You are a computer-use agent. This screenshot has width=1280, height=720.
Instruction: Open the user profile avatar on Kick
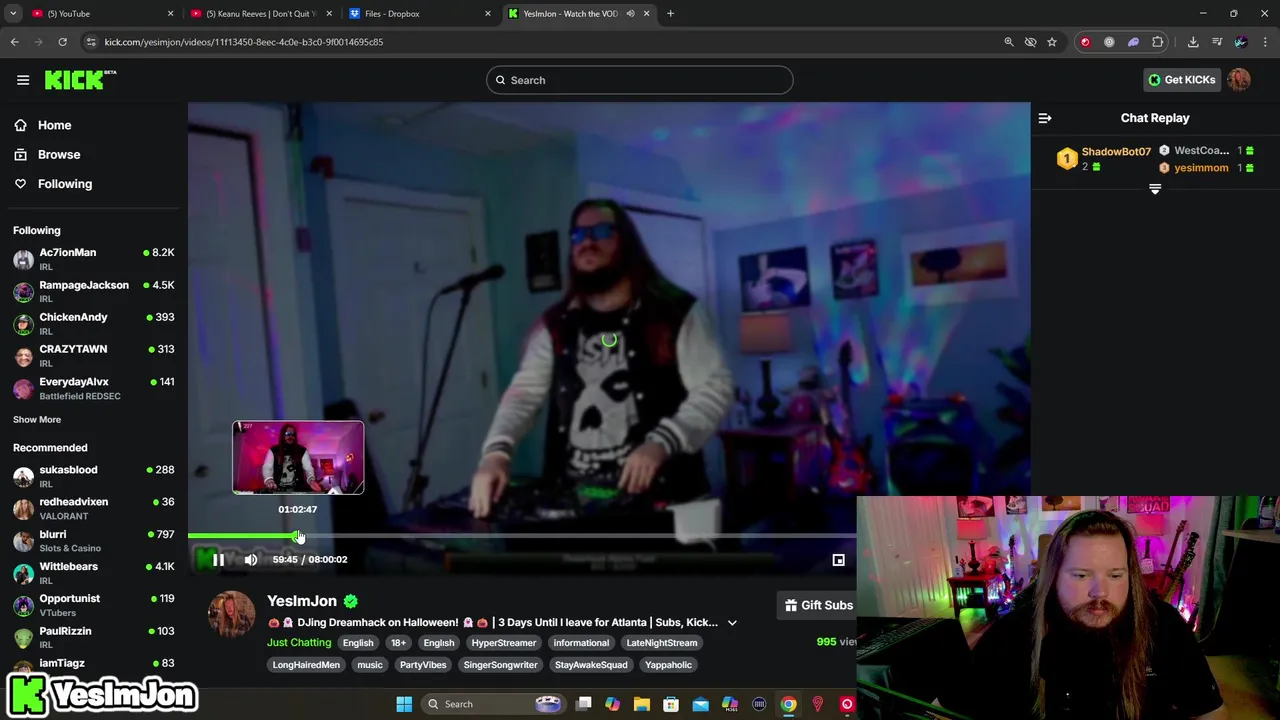coord(1239,80)
